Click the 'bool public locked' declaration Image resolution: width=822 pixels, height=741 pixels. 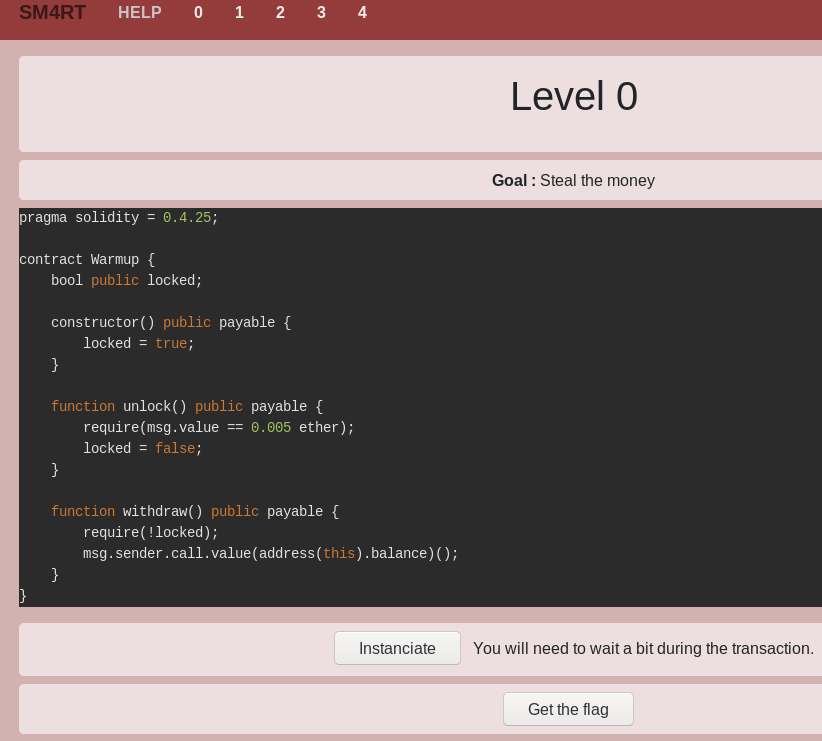pyautogui.click(x=126, y=281)
